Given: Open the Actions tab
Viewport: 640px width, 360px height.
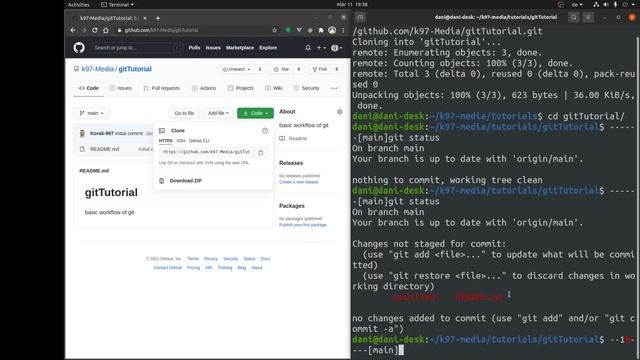Looking at the screenshot, I should (204, 88).
